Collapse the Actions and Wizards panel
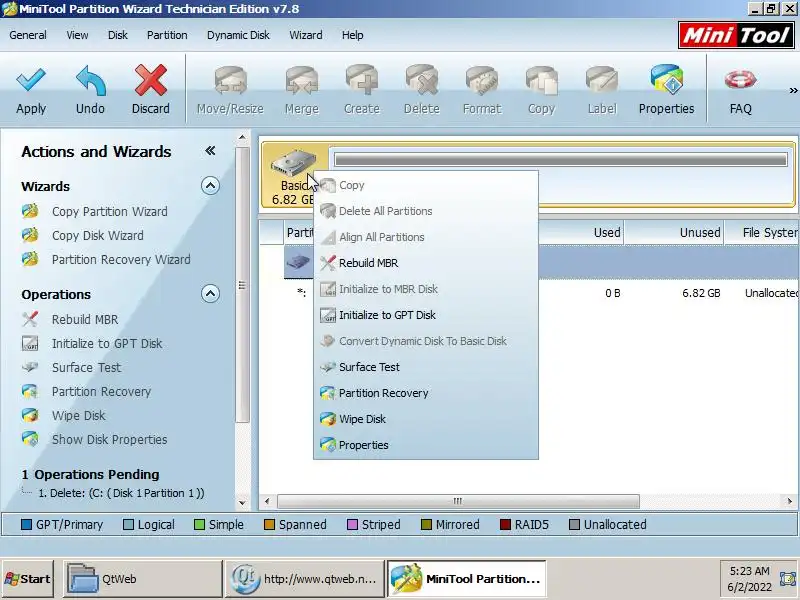 pyautogui.click(x=210, y=151)
